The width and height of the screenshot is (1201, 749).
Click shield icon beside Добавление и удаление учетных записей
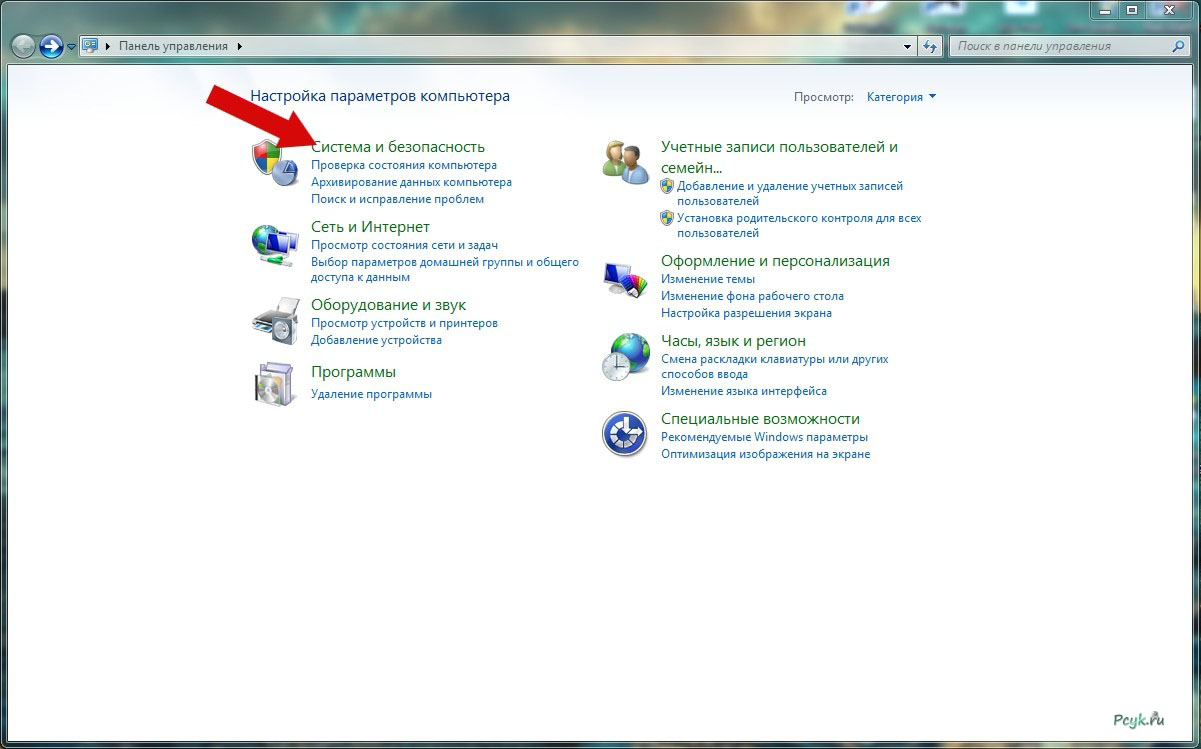coord(667,186)
